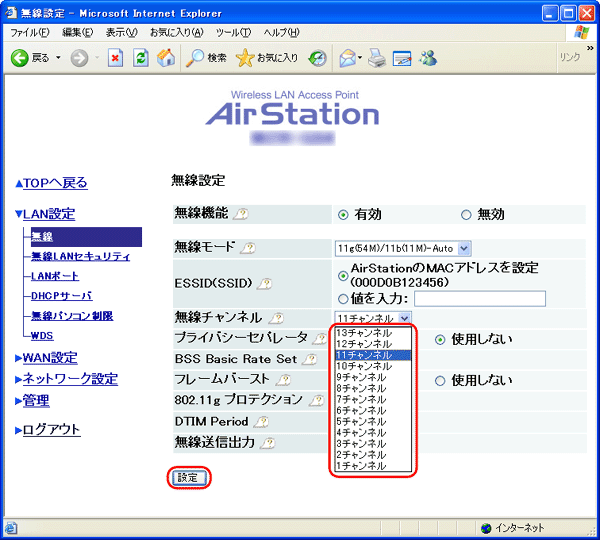Click the Forward arrow icon
Screen dimensions: 600x540
tap(79, 58)
